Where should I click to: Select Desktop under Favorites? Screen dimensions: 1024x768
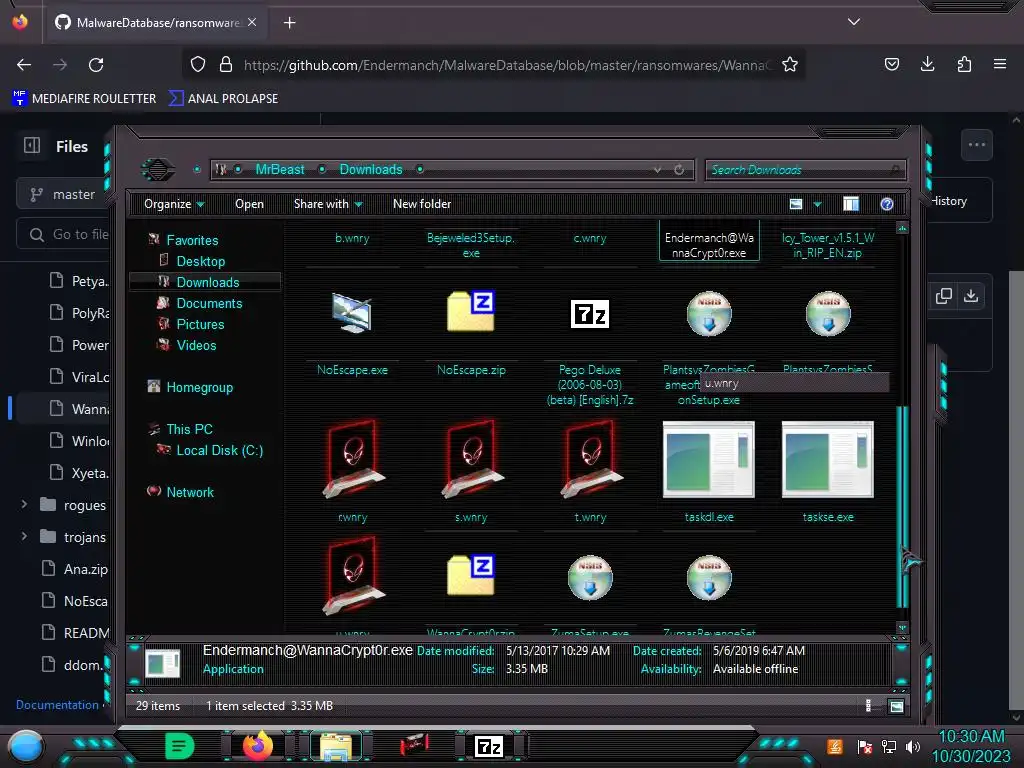coord(200,261)
